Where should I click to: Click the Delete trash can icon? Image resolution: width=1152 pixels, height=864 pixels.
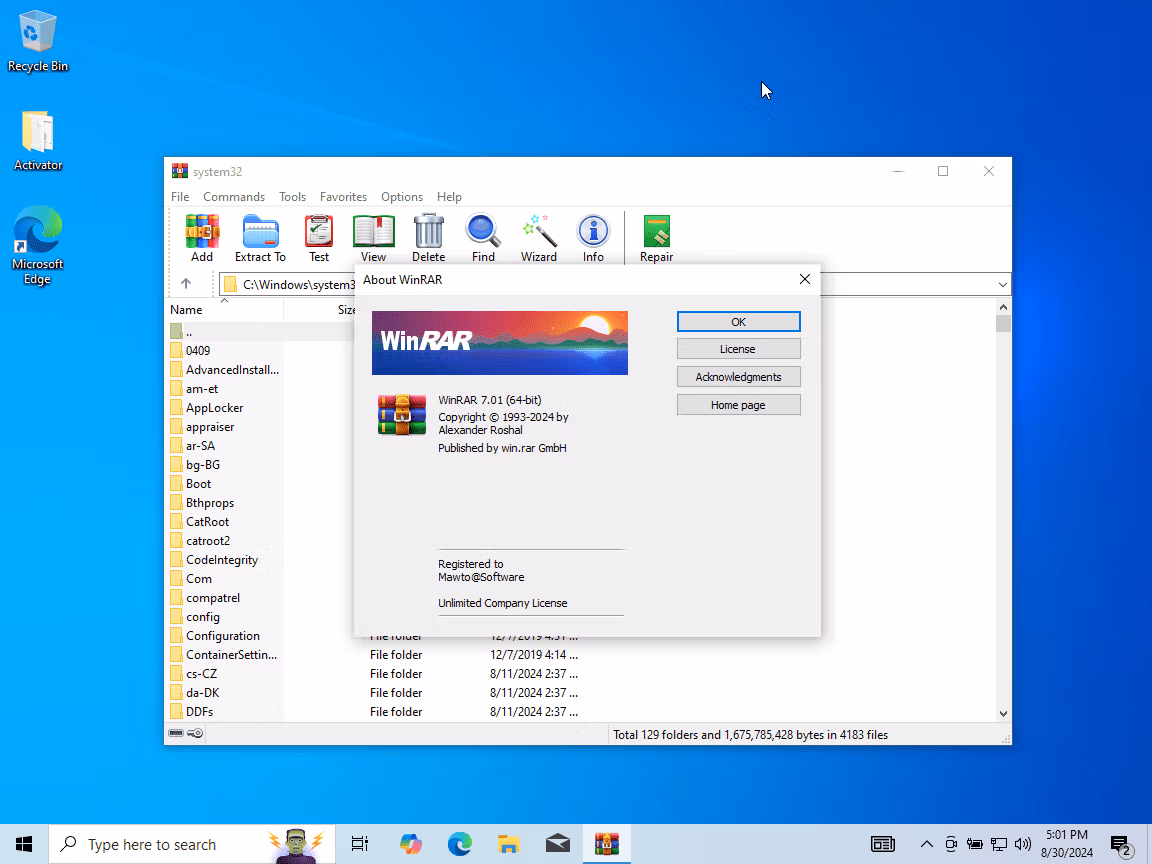coord(428,238)
